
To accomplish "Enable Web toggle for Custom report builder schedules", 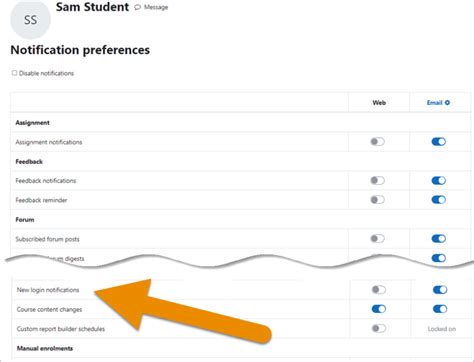I will [379, 329].
